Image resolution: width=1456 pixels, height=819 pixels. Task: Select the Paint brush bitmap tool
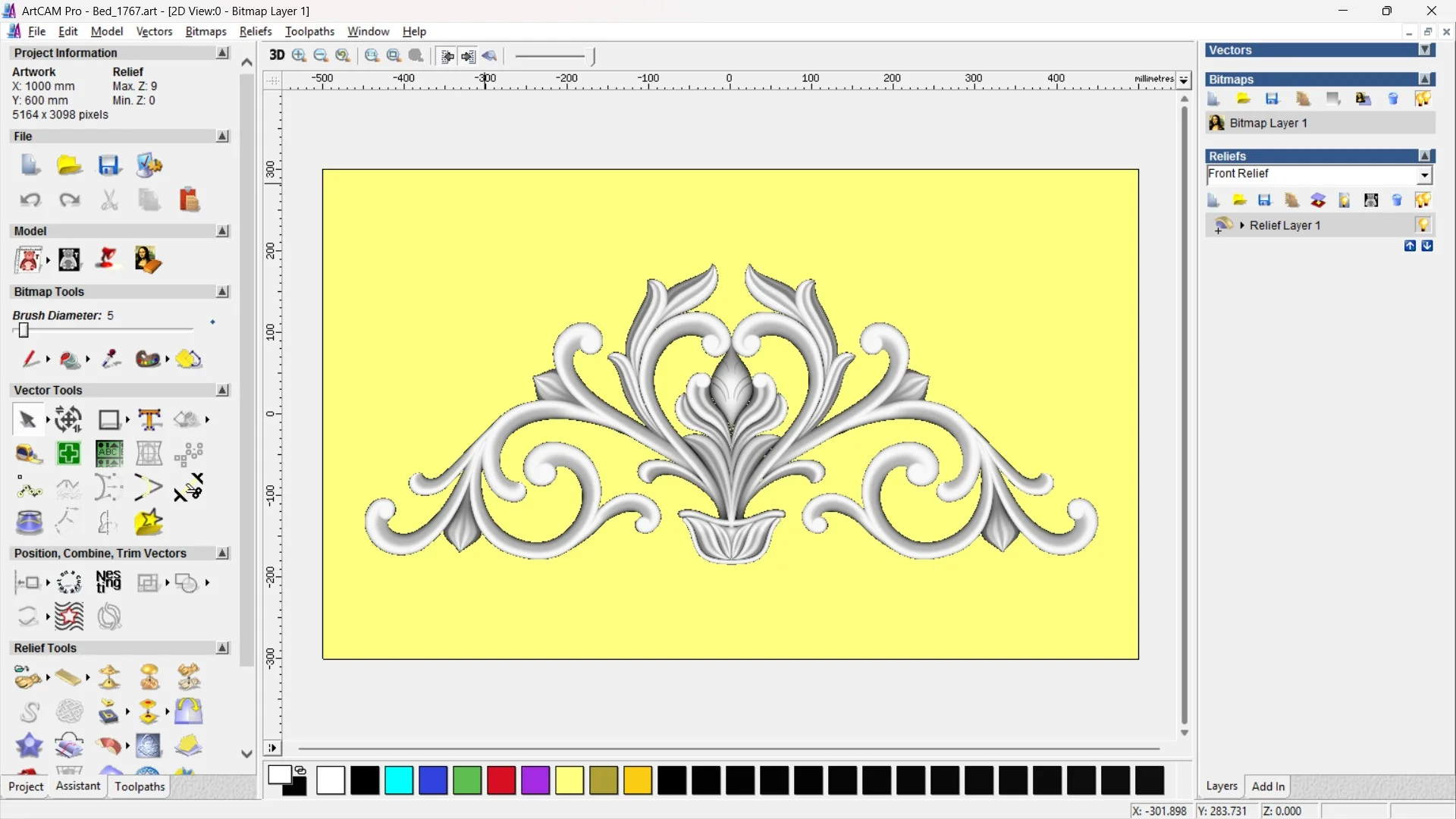(x=30, y=359)
